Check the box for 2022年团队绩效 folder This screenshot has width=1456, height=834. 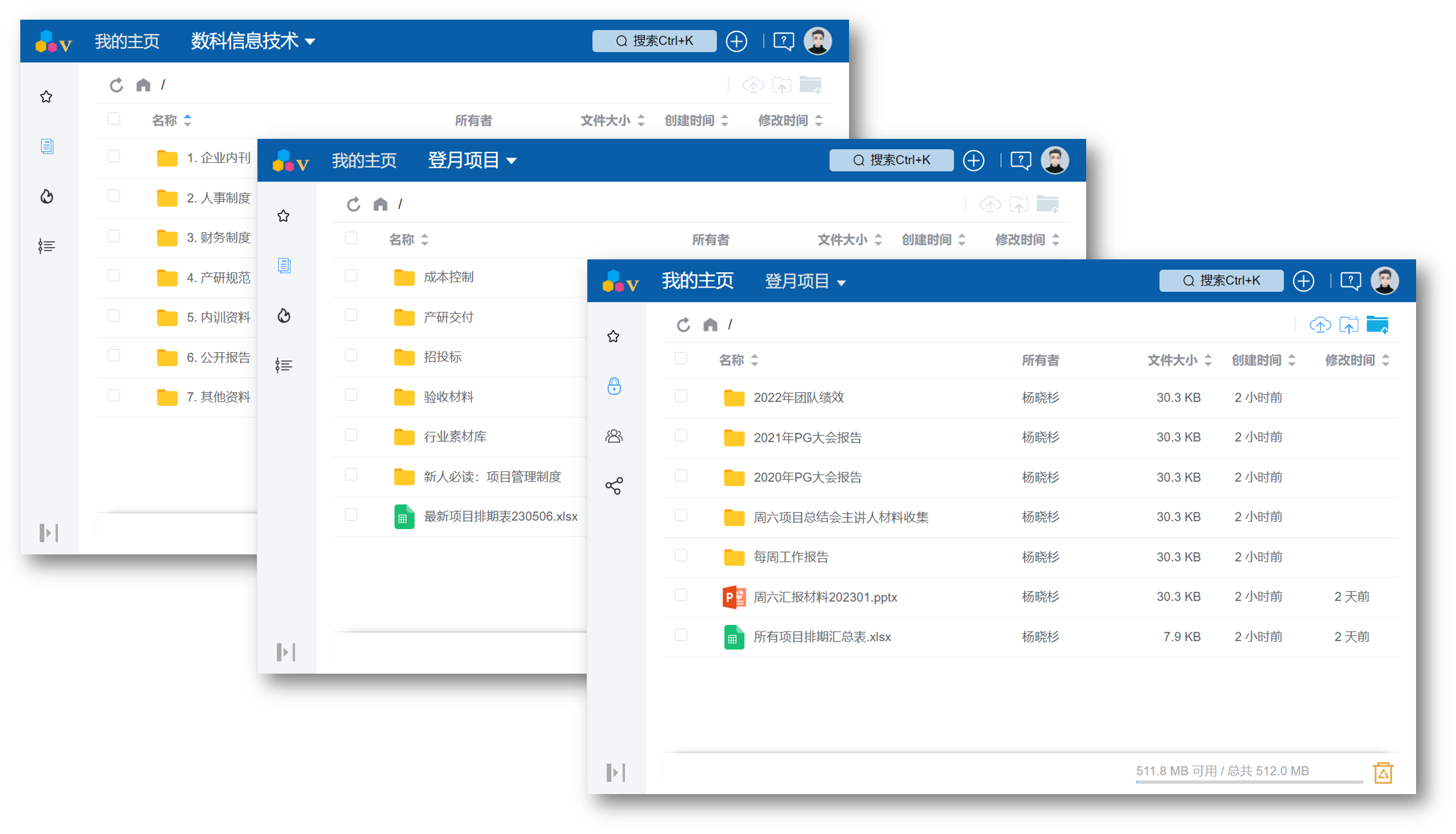(x=681, y=396)
